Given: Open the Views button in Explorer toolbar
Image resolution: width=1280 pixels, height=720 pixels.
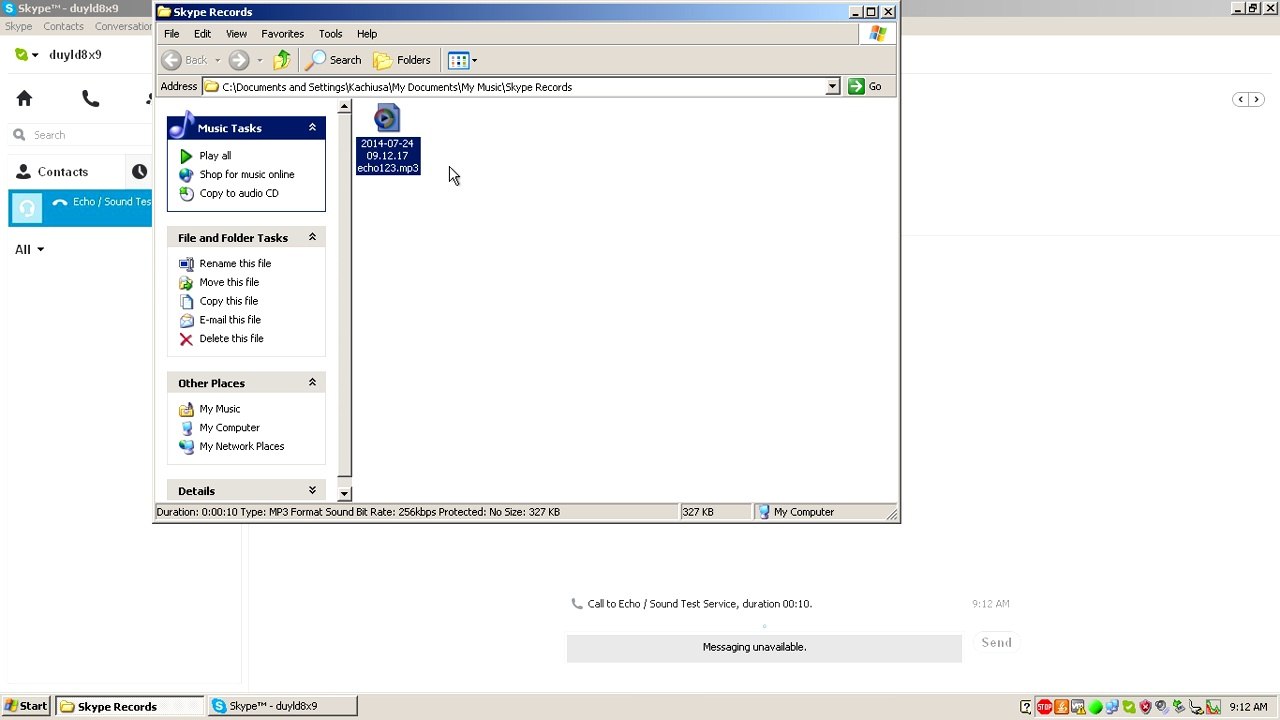Looking at the screenshot, I should [x=458, y=60].
